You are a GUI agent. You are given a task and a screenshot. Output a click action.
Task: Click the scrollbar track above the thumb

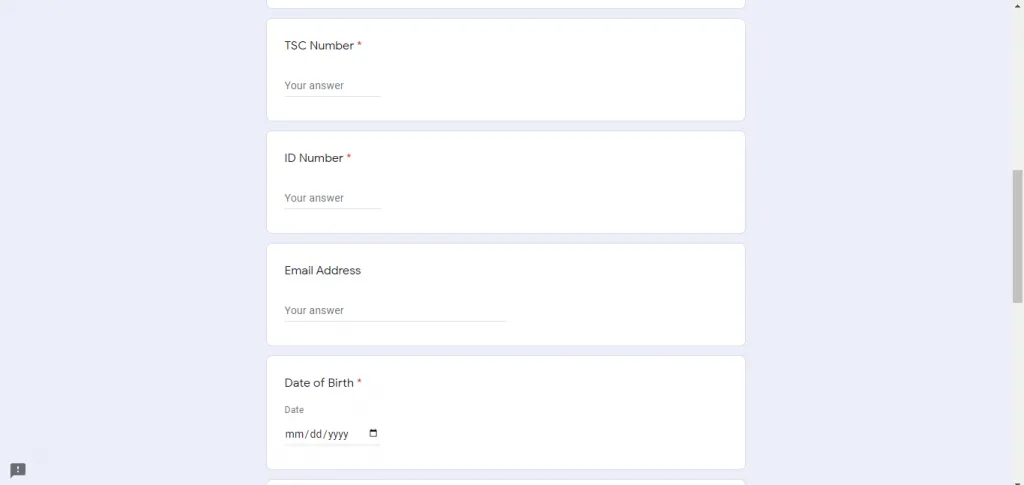coord(1017,80)
